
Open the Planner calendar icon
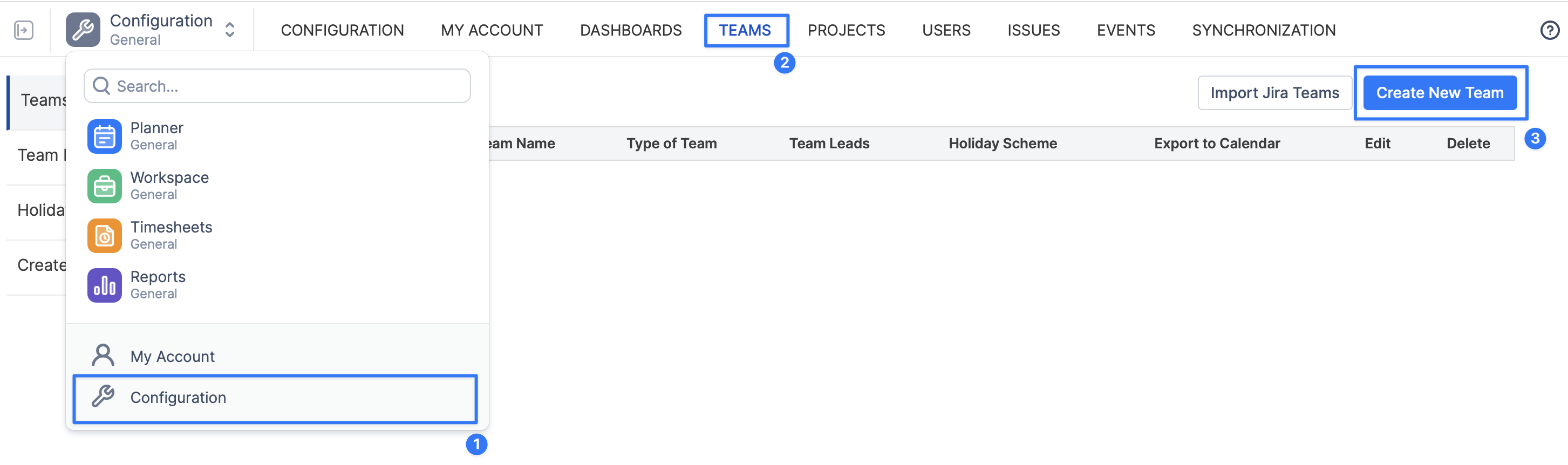coord(104,136)
